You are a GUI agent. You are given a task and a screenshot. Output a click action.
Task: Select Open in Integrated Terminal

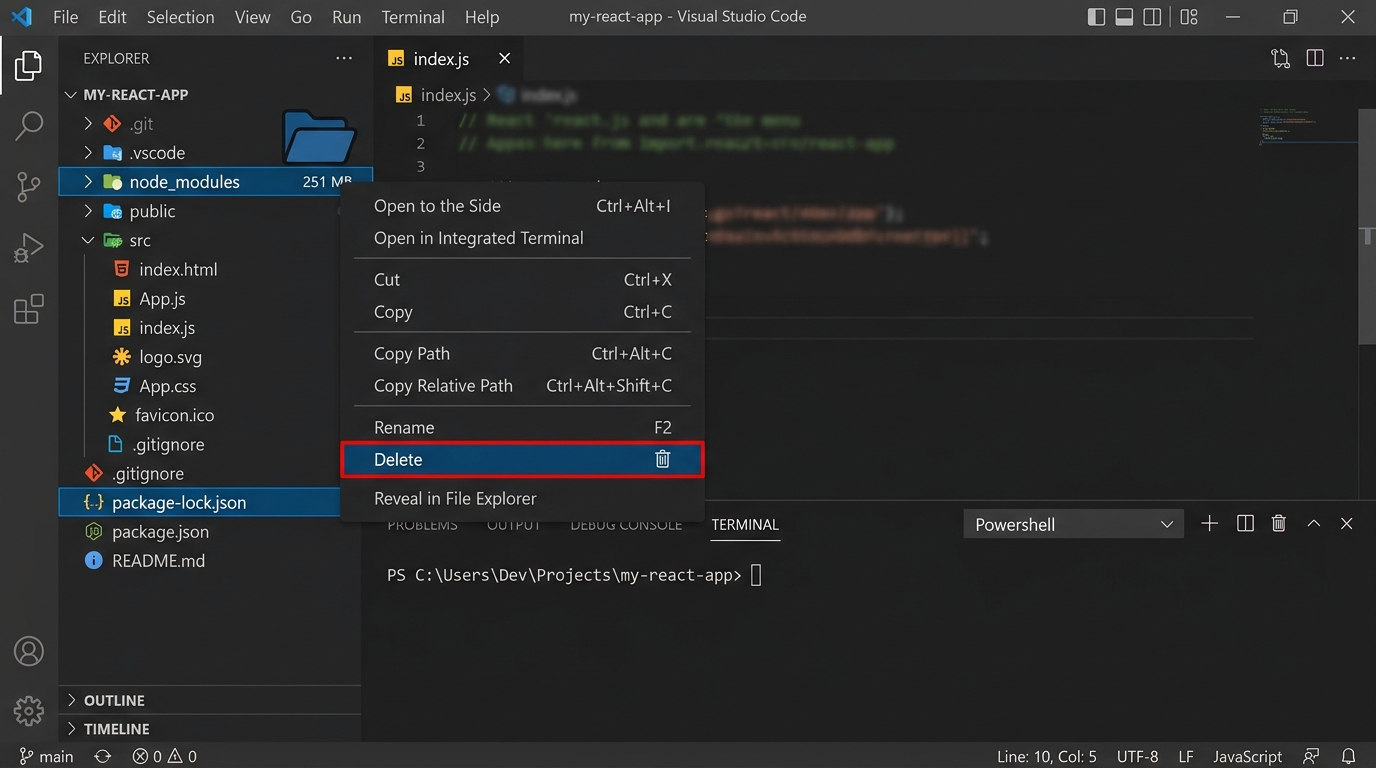pos(522,238)
